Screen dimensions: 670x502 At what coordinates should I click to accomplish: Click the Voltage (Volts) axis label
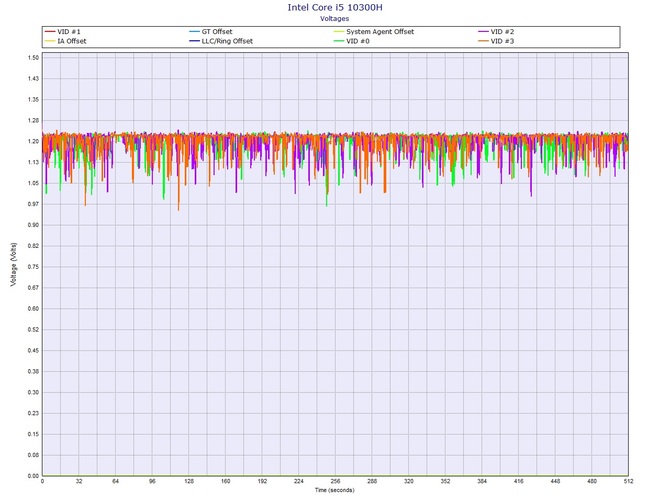click(x=14, y=264)
